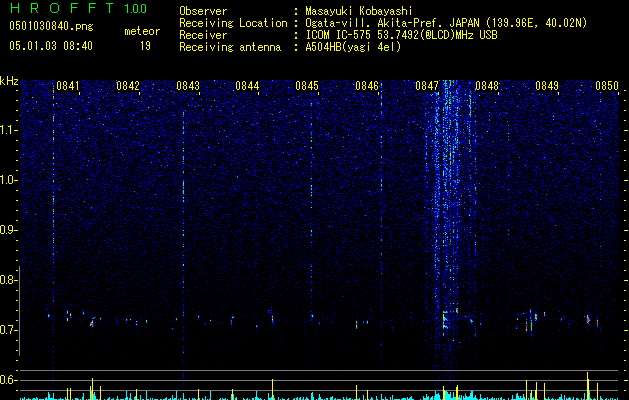629x400 pixels.
Task: Click the HROFFT title text
Action: pos(63,8)
